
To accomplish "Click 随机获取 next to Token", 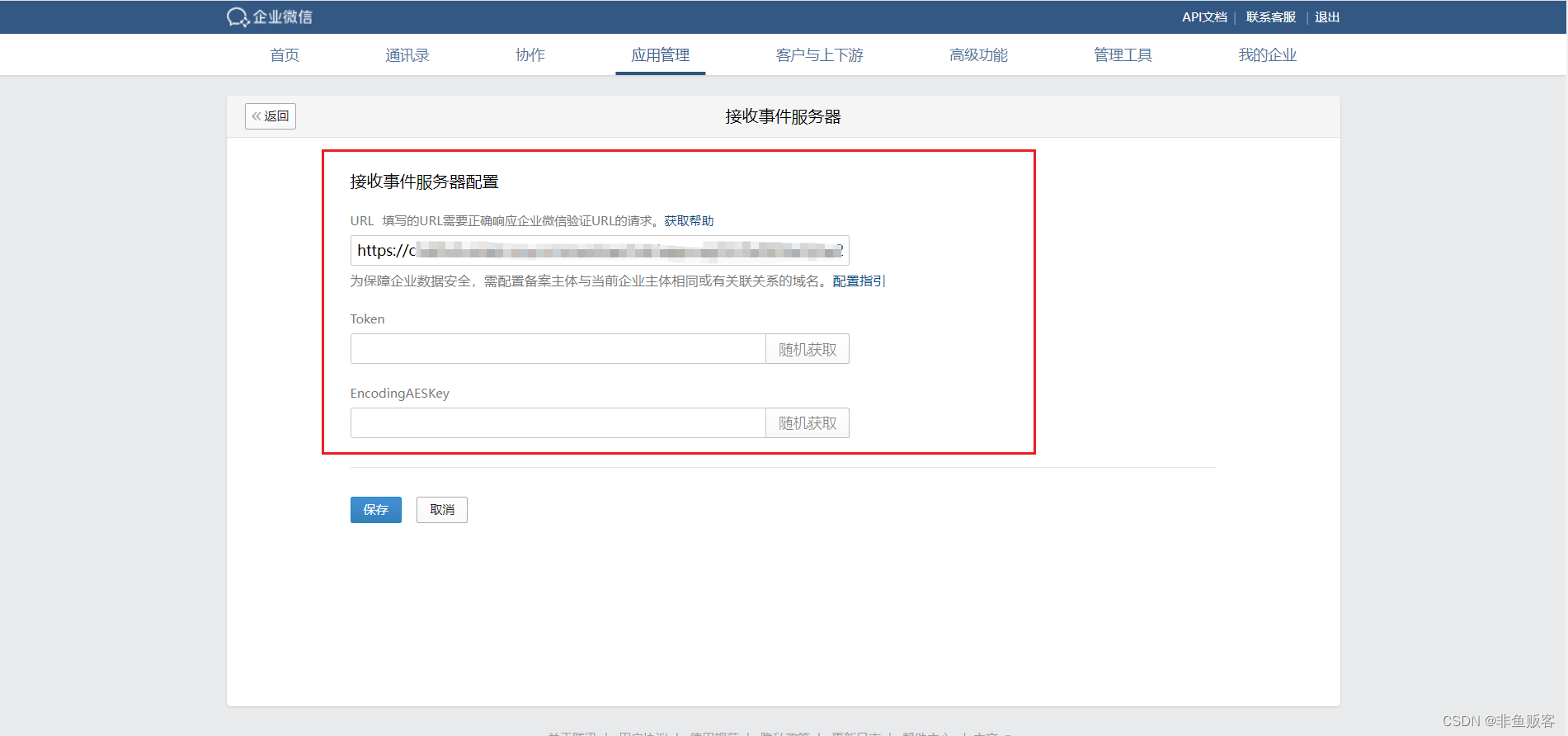I will point(808,349).
